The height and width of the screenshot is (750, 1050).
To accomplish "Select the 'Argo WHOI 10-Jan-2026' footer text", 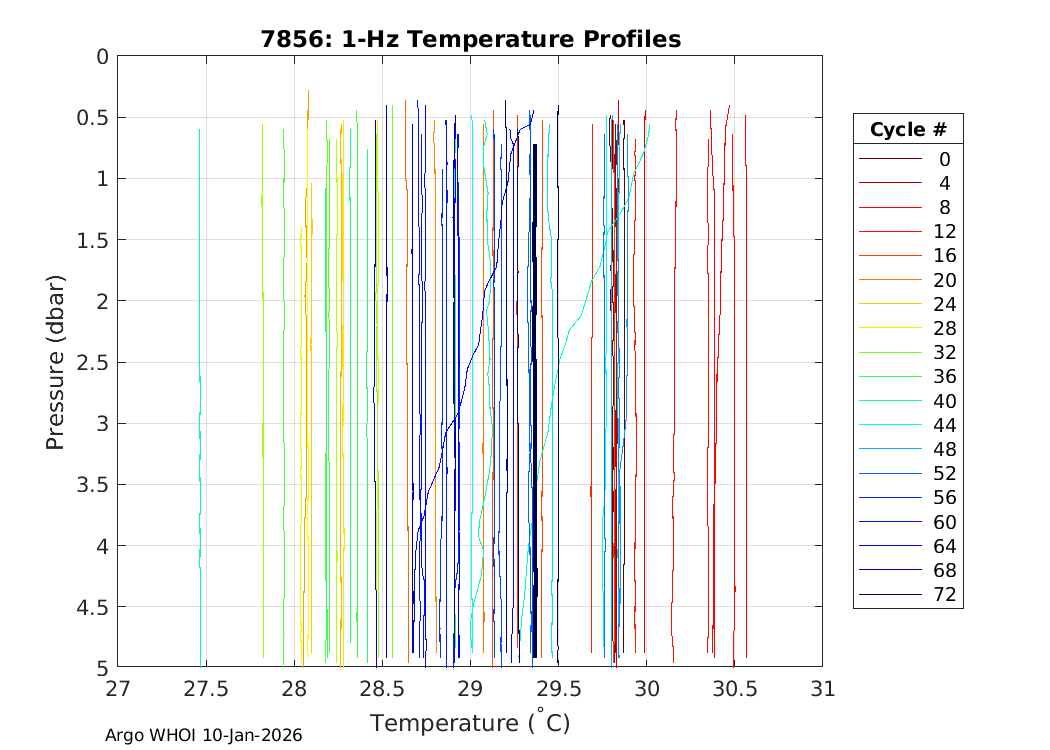I will pos(204,736).
